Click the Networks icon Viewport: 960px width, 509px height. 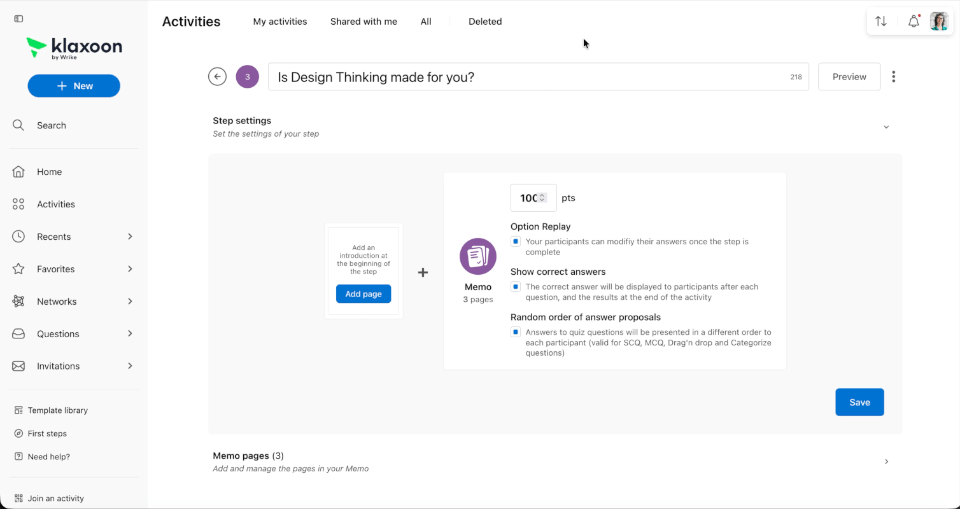click(18, 301)
